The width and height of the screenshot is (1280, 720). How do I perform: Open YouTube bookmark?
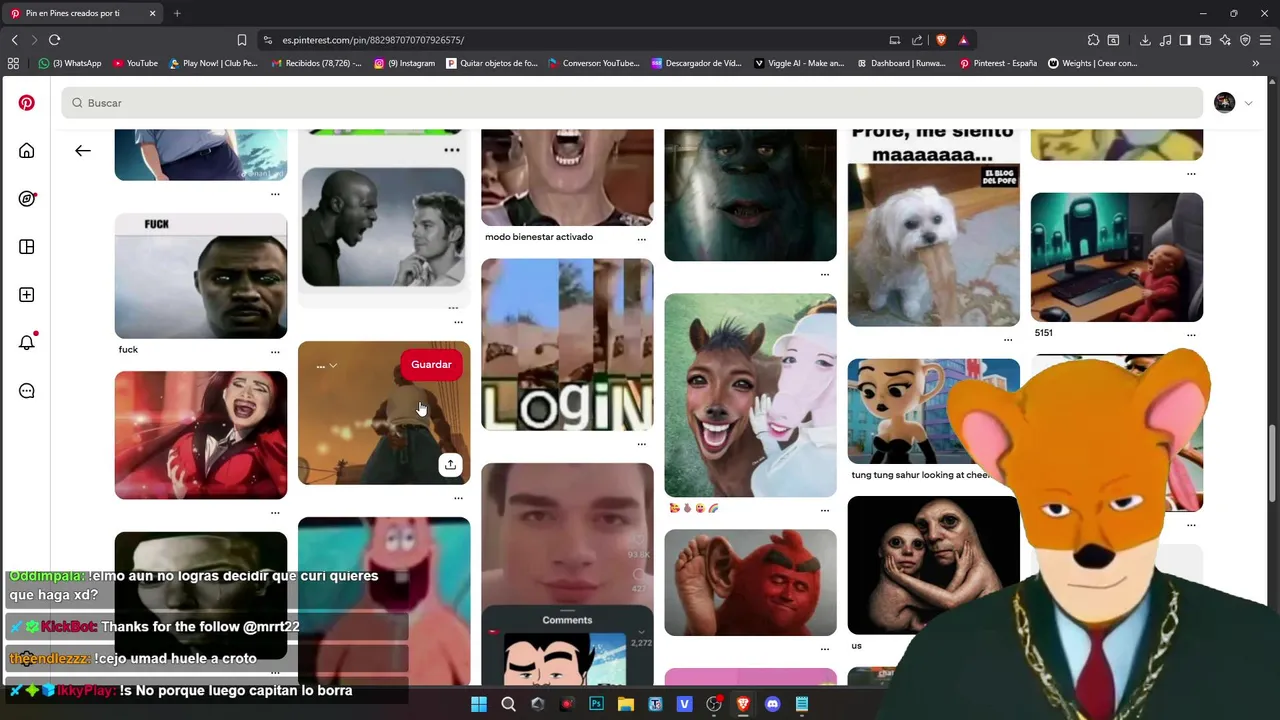pyautogui.click(x=136, y=63)
